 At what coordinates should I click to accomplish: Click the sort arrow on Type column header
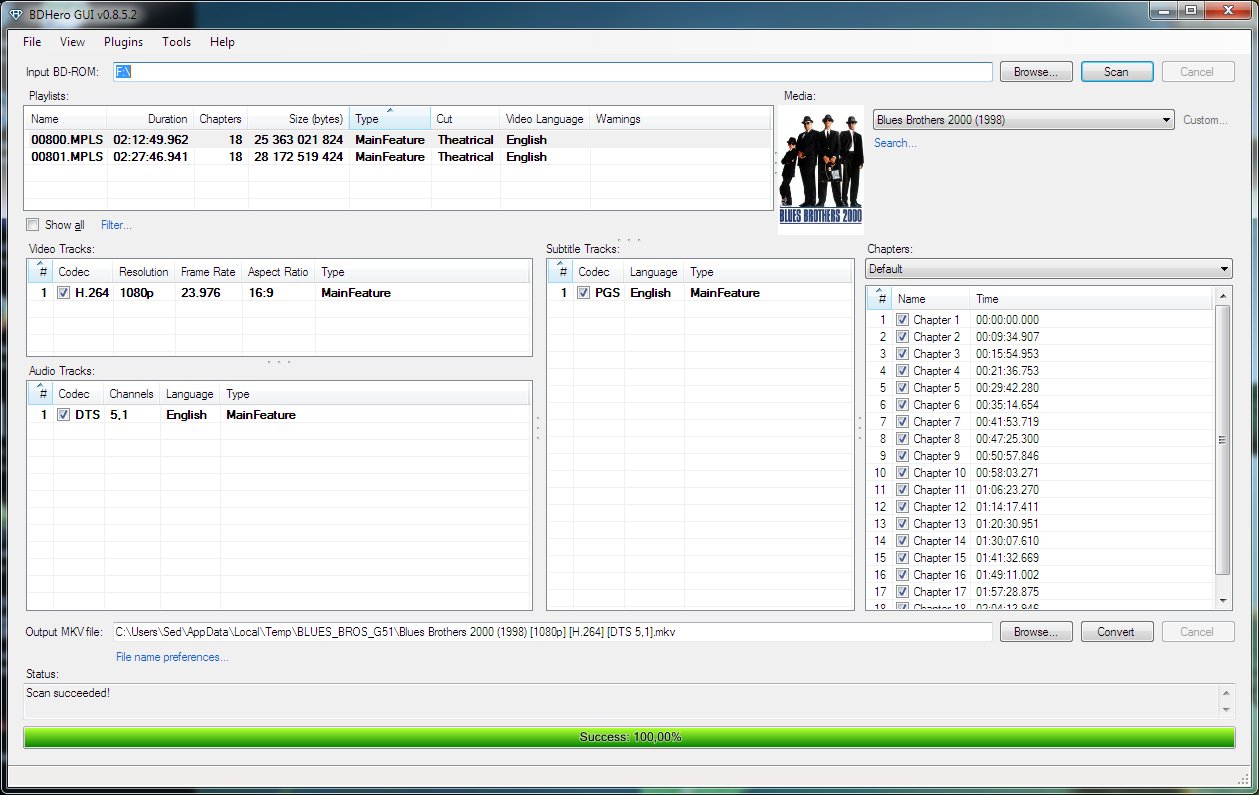pos(390,110)
